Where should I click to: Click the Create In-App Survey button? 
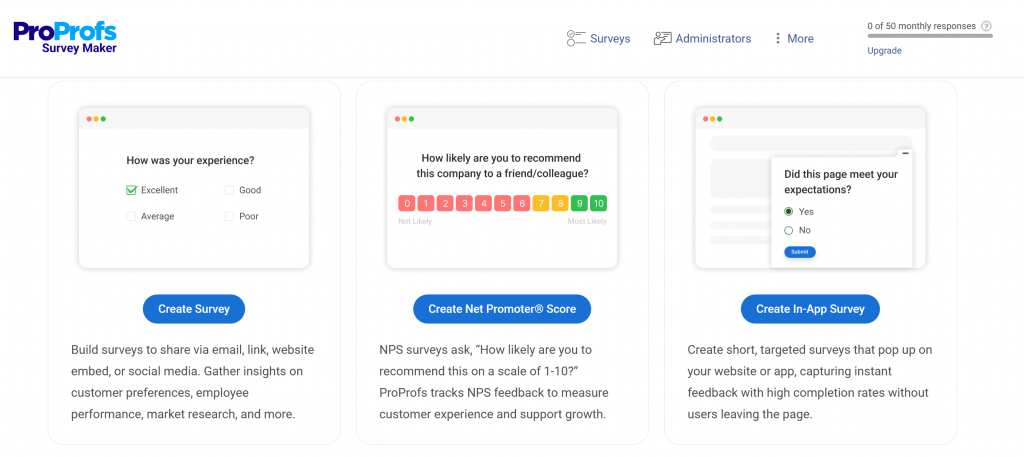(x=810, y=309)
